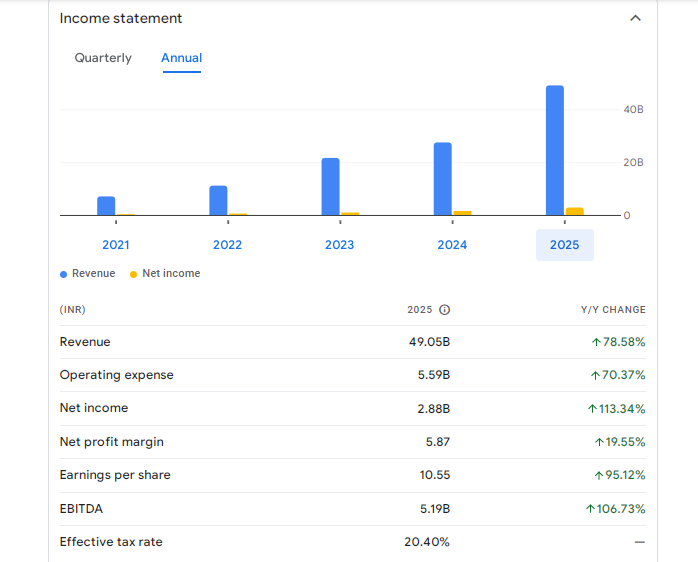
Task: Click the 49.05B revenue value
Action: click(430, 342)
